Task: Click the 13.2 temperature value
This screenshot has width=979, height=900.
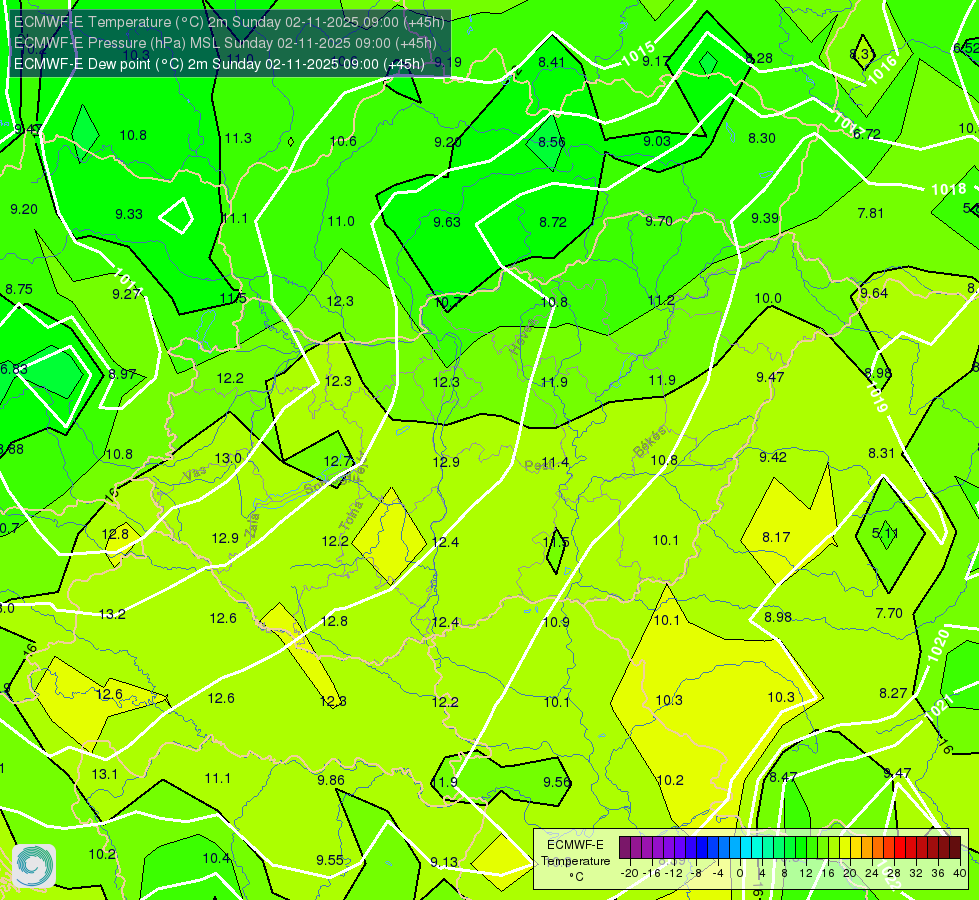Action: click(x=112, y=614)
